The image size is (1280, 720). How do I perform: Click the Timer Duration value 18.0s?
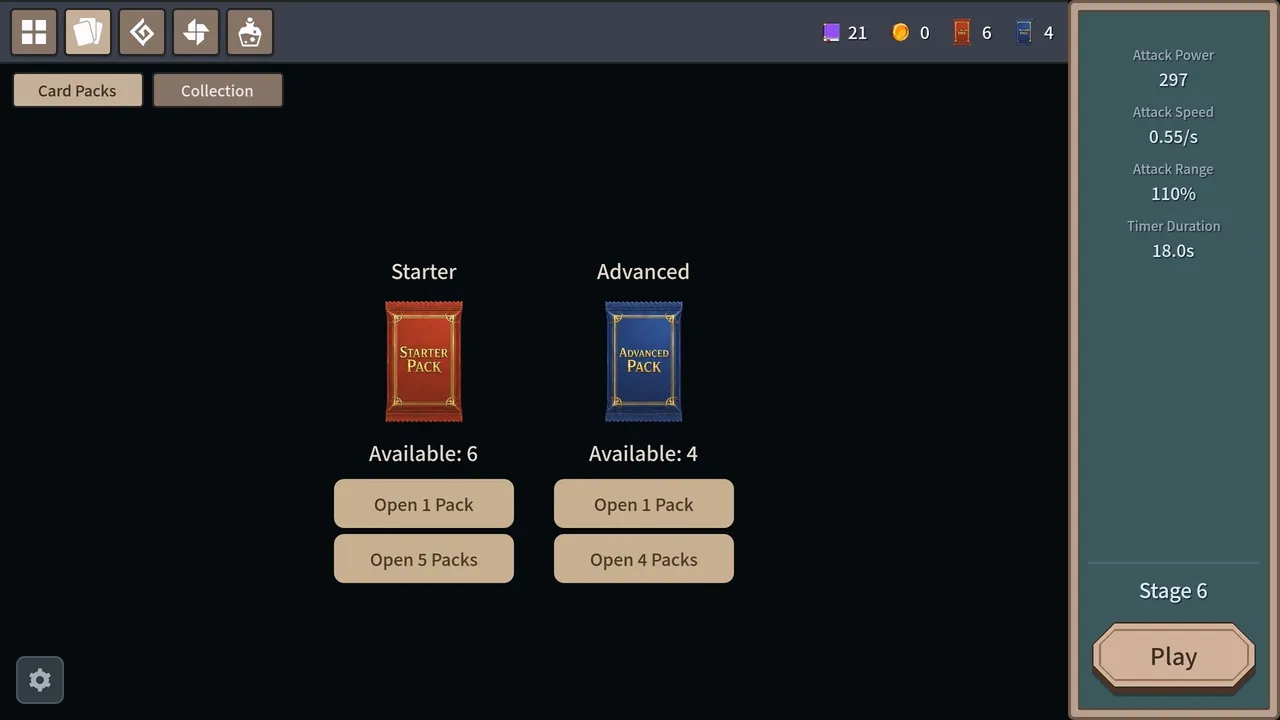[1173, 251]
